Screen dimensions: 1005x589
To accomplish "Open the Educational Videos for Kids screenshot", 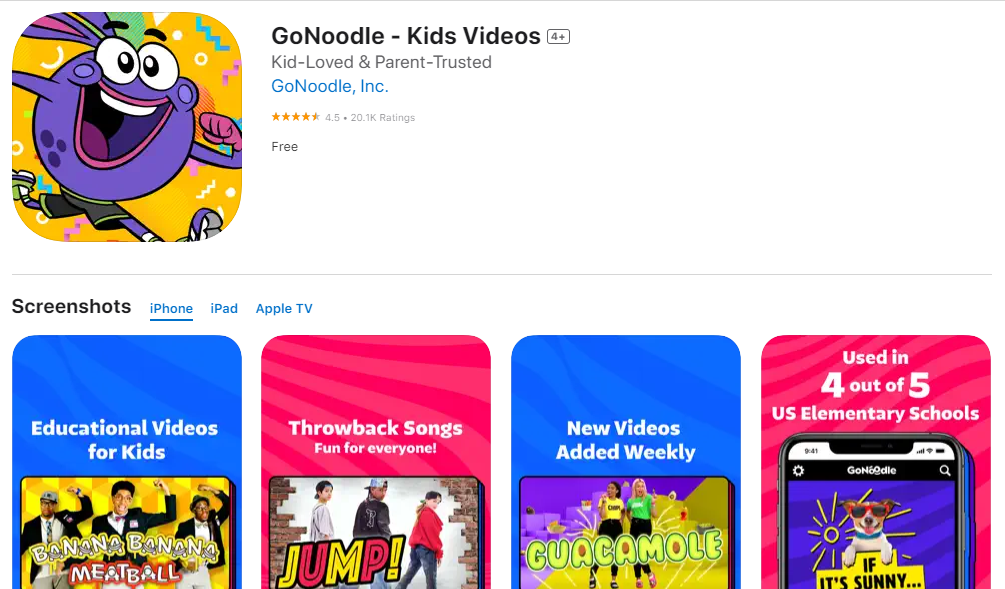I will (x=127, y=462).
